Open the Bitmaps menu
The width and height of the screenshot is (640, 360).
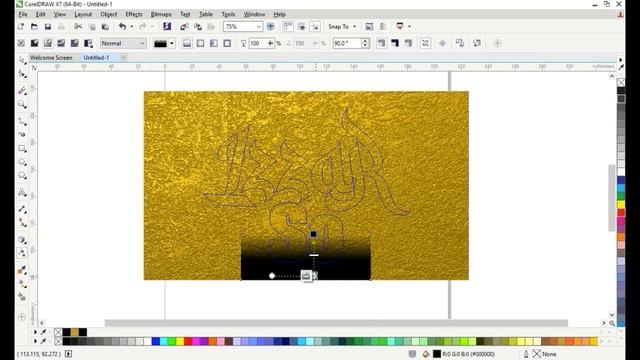[x=161, y=14]
